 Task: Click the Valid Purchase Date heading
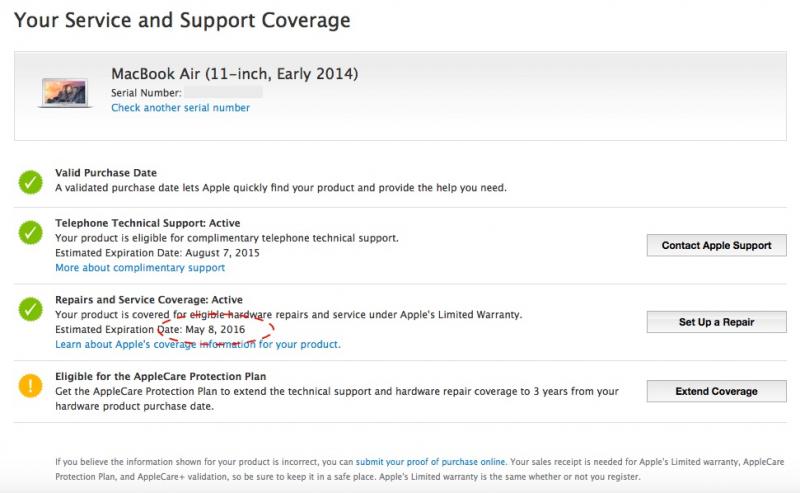106,172
